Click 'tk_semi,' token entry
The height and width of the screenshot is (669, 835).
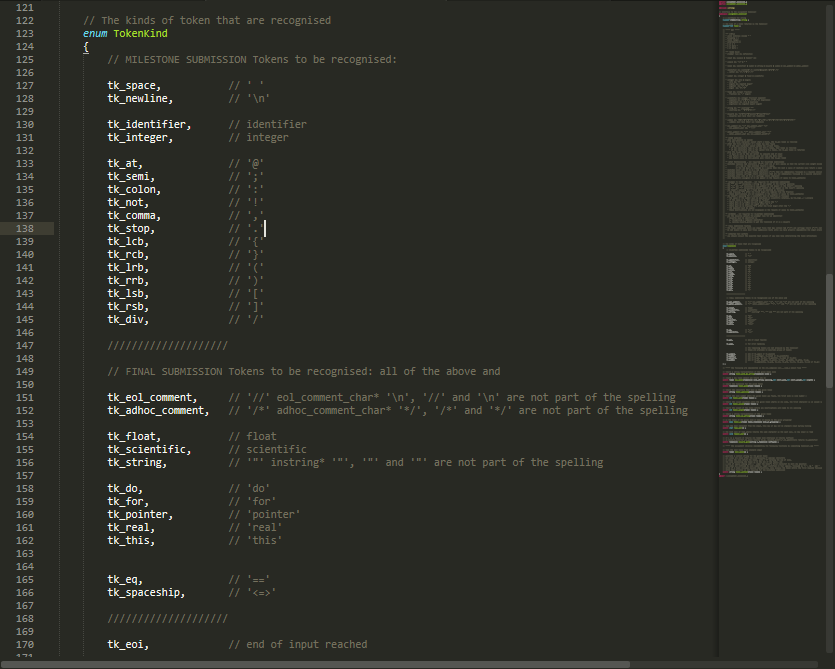tap(131, 176)
